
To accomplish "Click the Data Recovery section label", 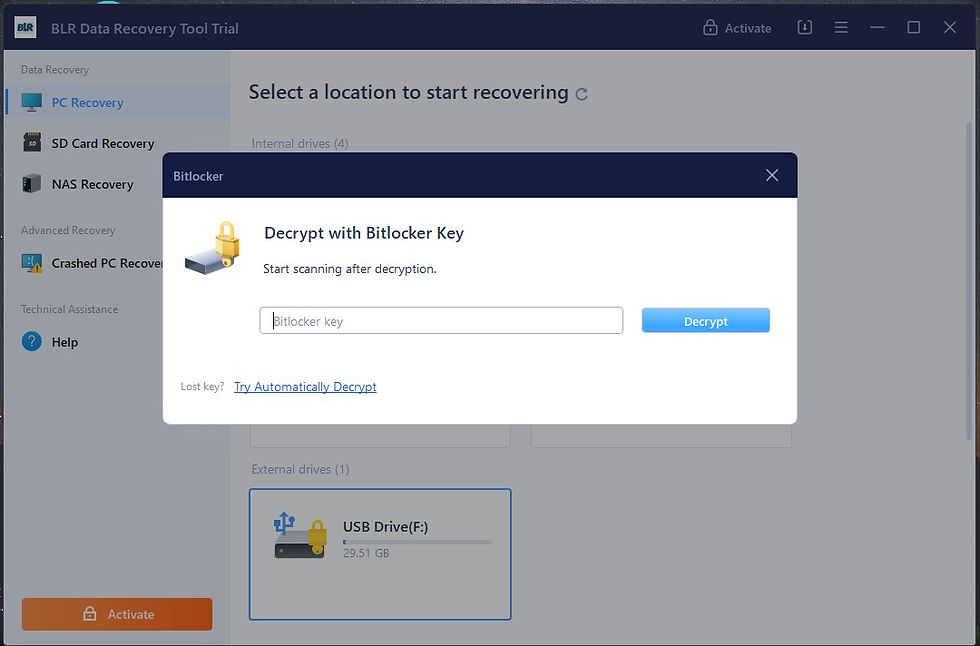I will 55,69.
